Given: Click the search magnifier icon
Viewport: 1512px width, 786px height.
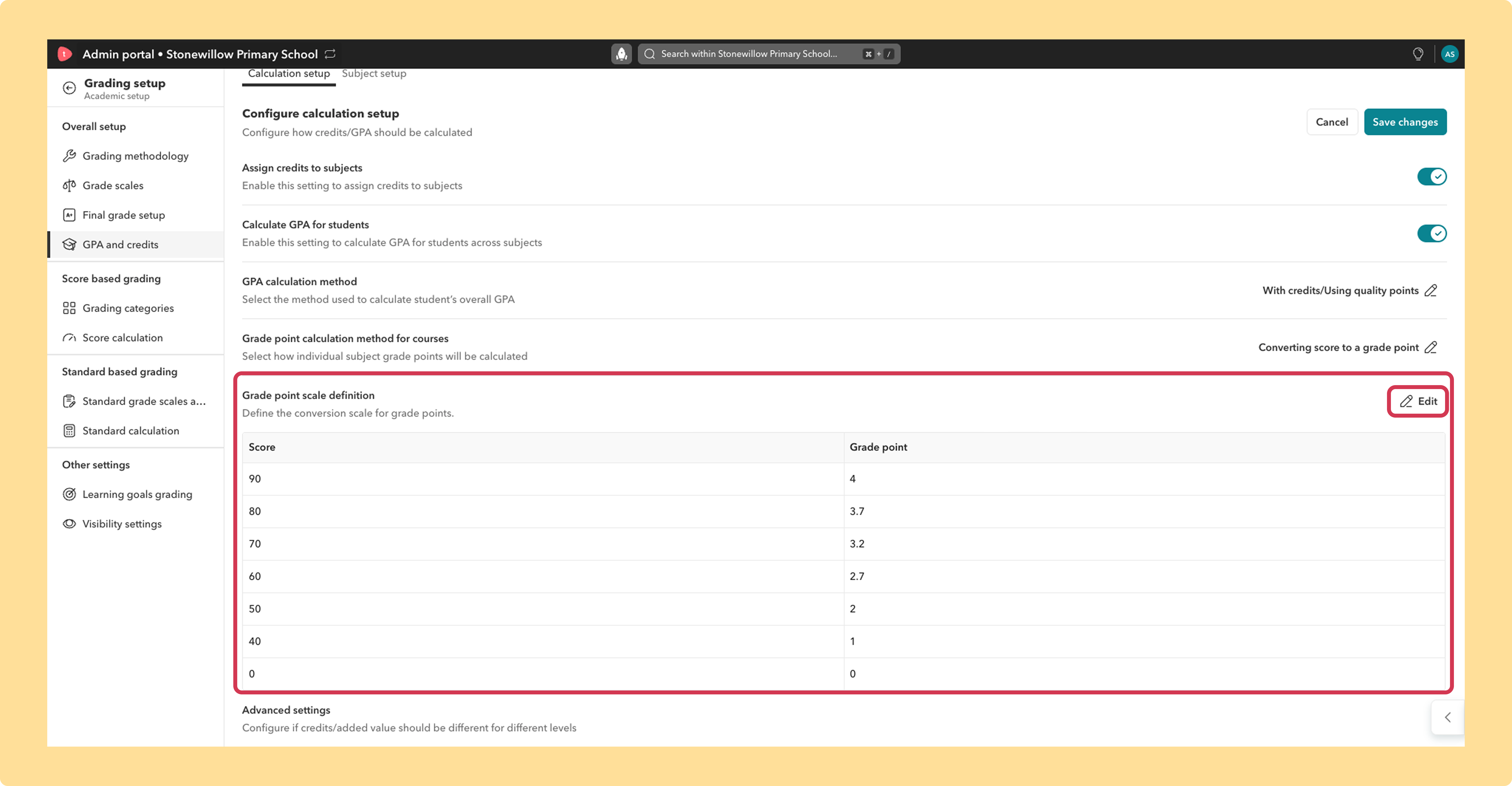Looking at the screenshot, I should tap(649, 54).
